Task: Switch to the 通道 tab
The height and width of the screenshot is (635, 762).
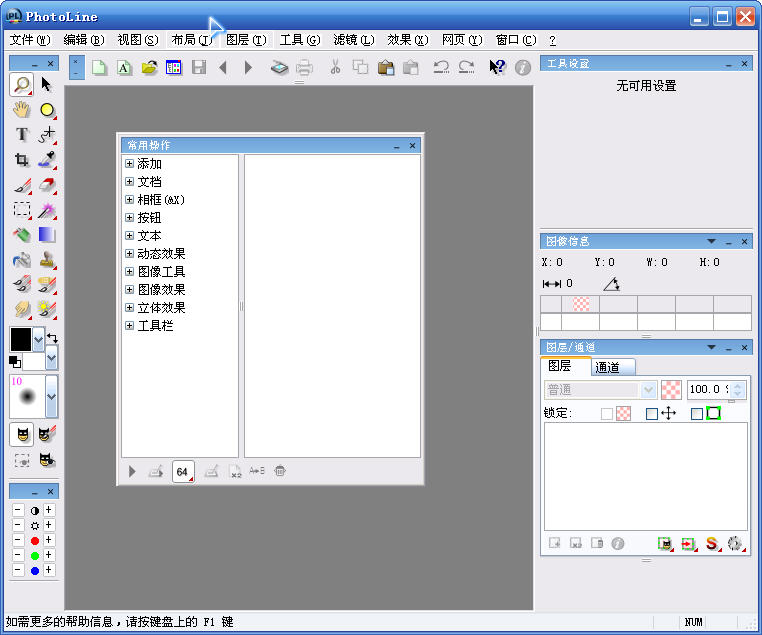Action: click(607, 367)
